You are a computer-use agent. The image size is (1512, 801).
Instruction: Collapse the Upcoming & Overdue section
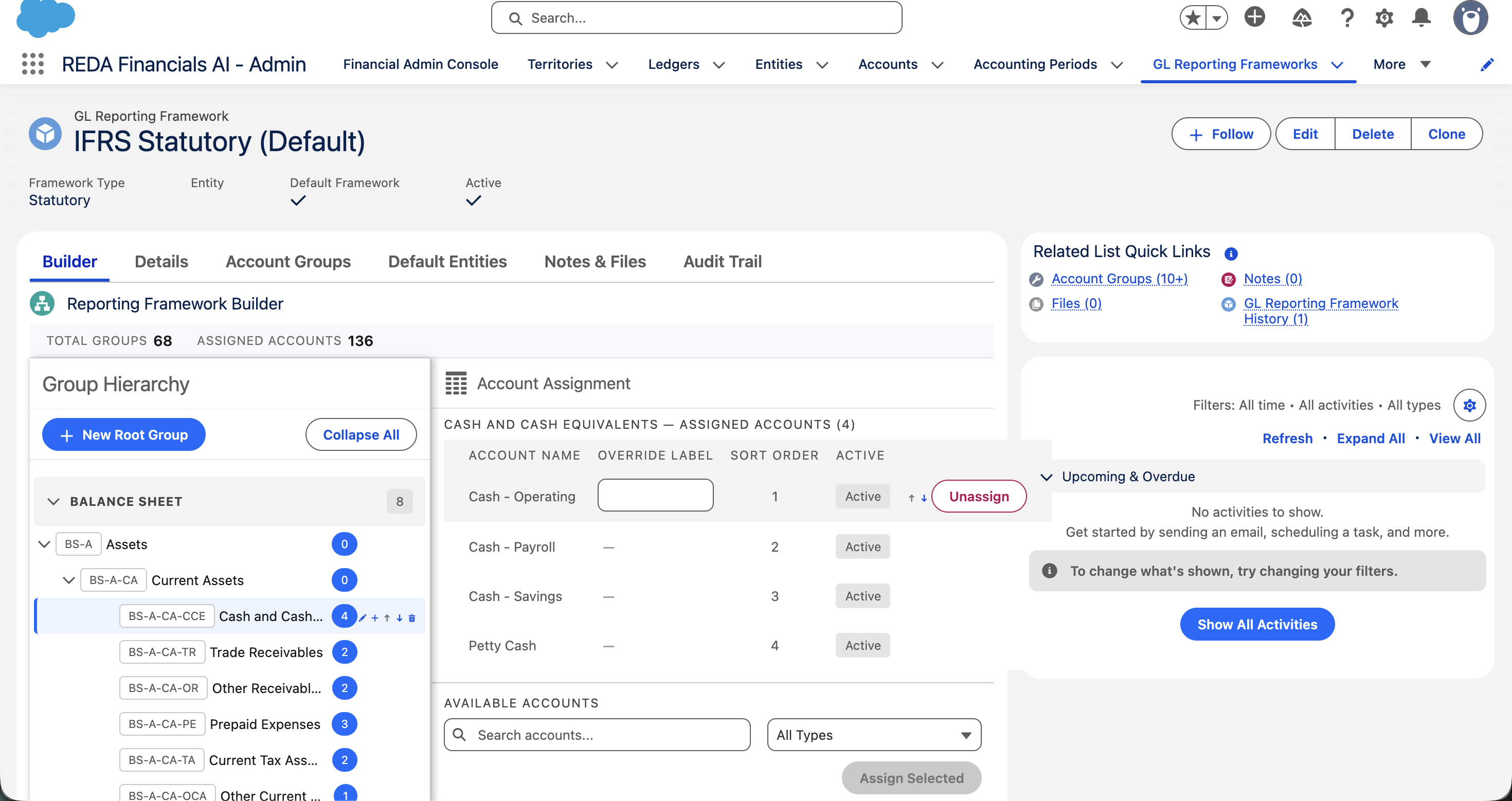pos(1046,477)
